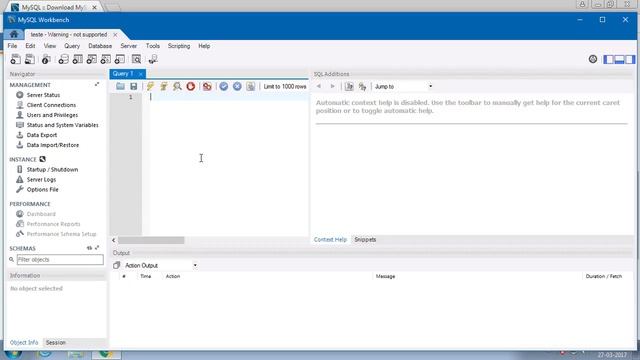The height and width of the screenshot is (360, 640).
Task: Open Status and System Variables
Action: 62,125
